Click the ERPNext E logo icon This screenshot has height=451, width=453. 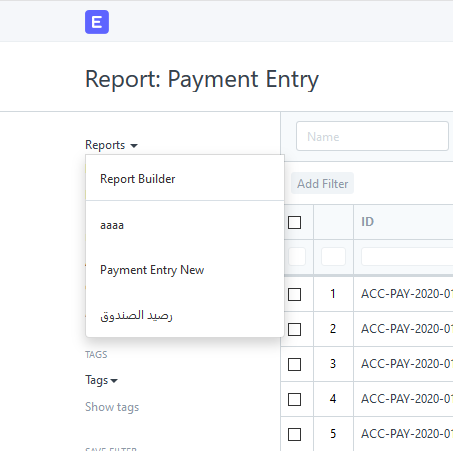[97, 22]
